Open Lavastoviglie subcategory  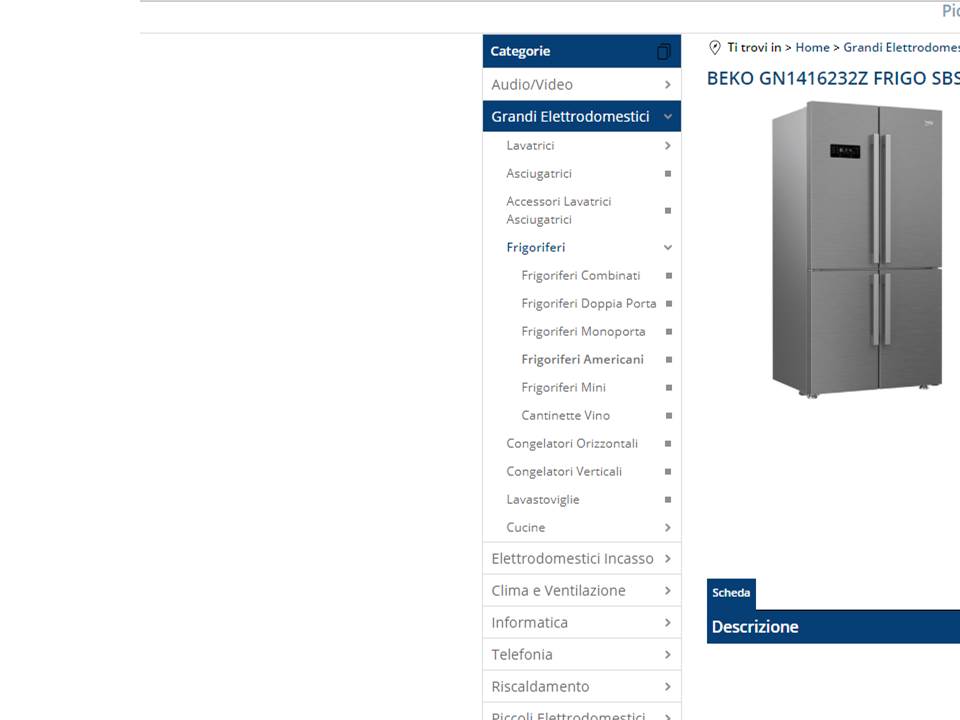[x=543, y=500]
